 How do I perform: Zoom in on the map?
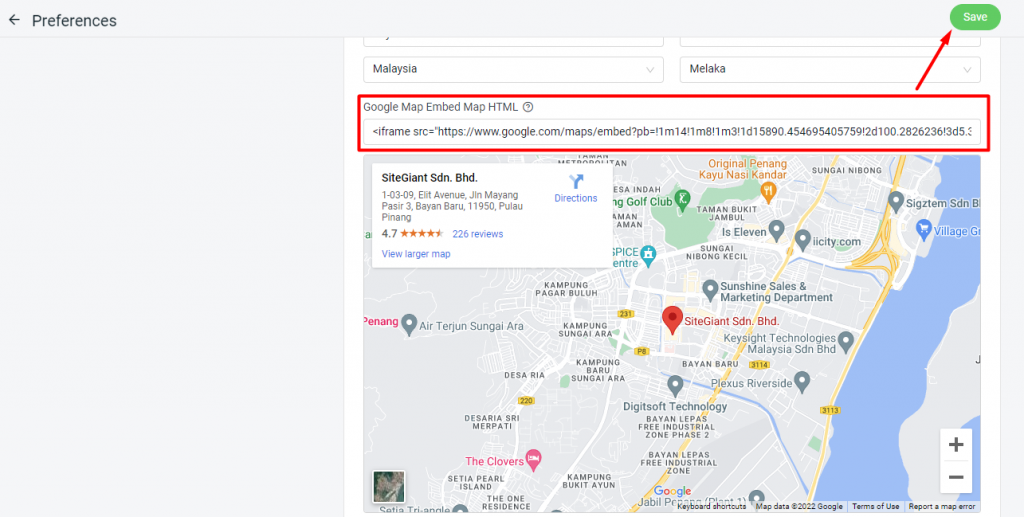956,445
